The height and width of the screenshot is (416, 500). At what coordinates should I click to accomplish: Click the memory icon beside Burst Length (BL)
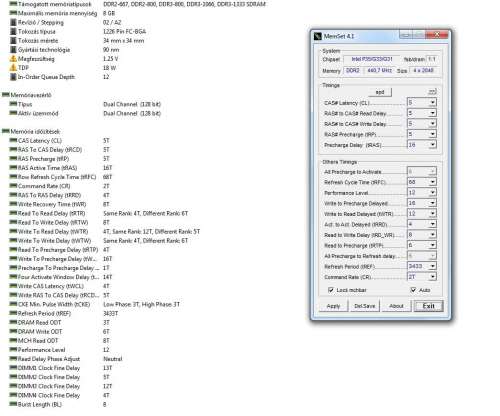13,404
